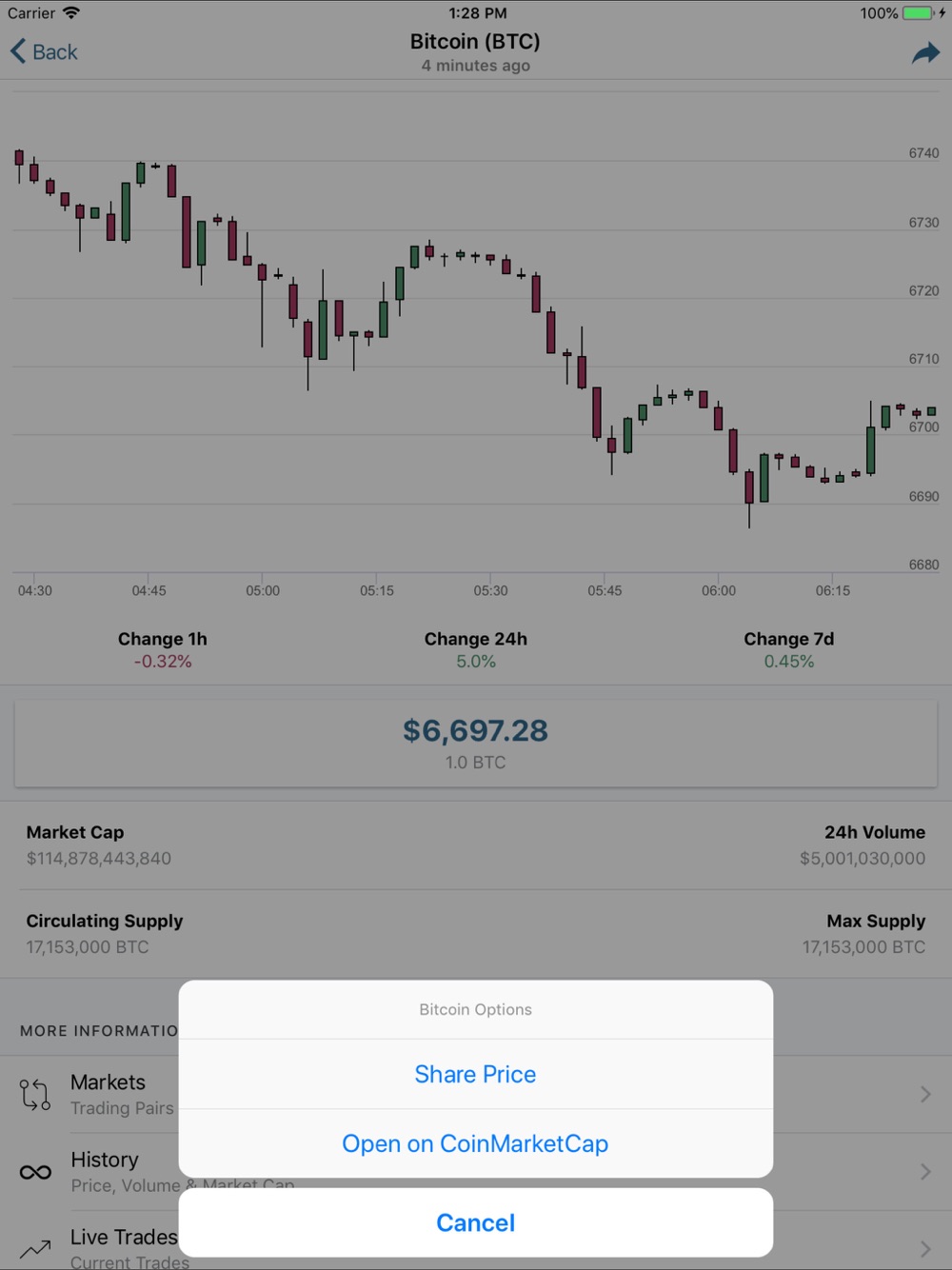Tap the History infinity icon
The image size is (952, 1270).
pos(35,1172)
